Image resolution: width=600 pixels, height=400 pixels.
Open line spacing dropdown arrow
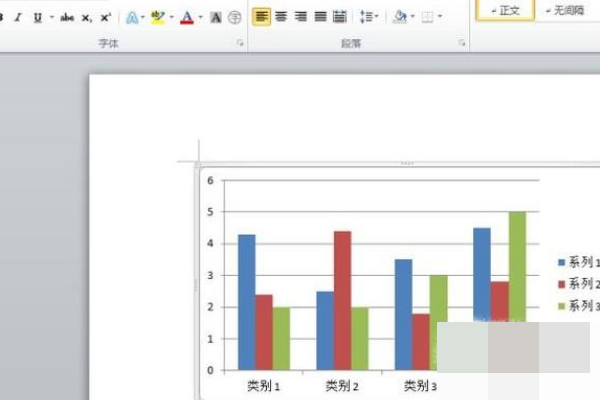pos(377,16)
